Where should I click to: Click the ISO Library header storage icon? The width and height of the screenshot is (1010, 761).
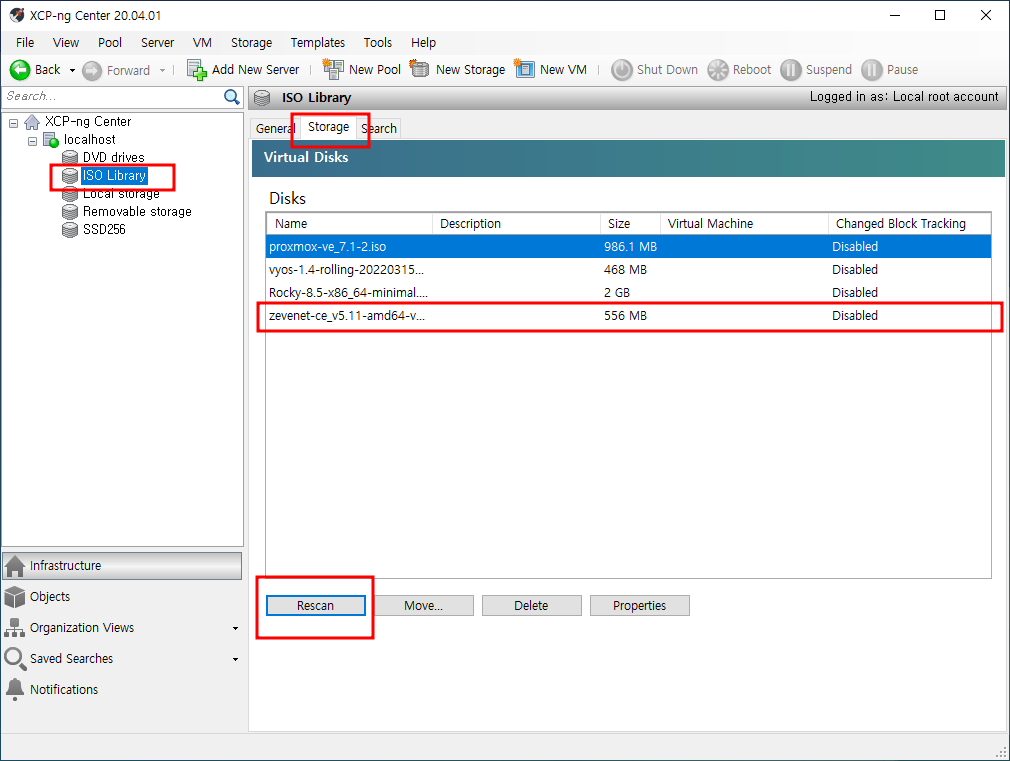[x=262, y=98]
